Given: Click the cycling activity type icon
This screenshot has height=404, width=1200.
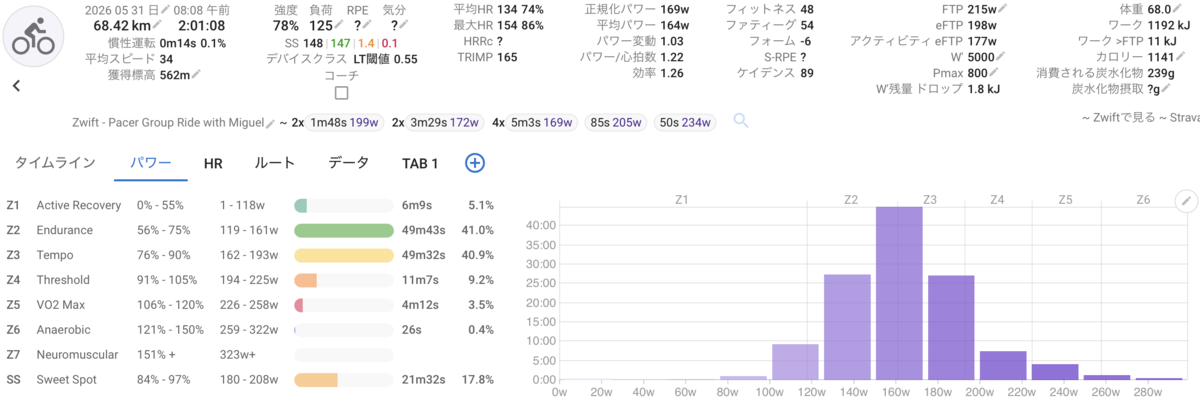Looking at the screenshot, I should (31, 34).
